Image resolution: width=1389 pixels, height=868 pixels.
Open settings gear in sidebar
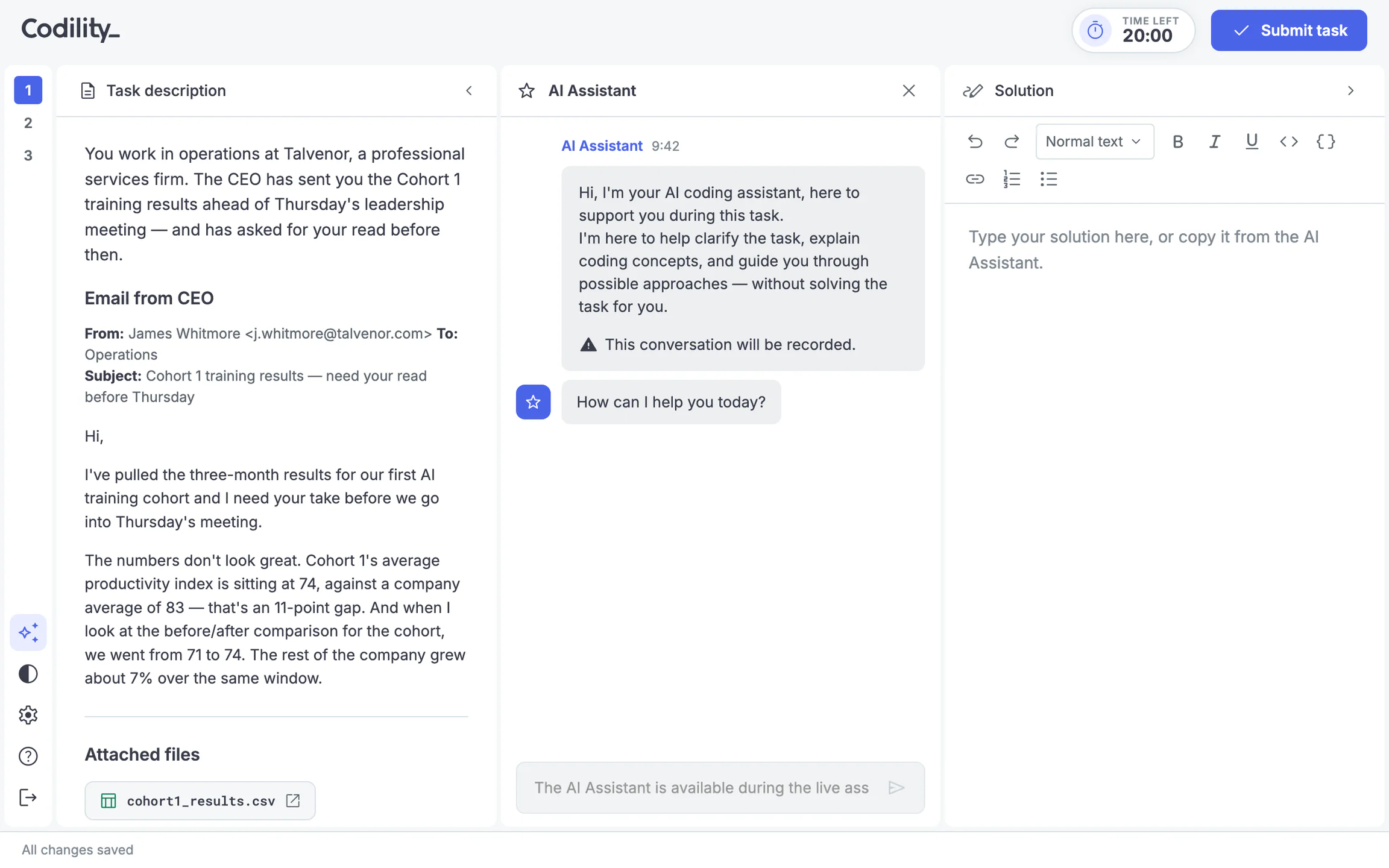click(28, 715)
